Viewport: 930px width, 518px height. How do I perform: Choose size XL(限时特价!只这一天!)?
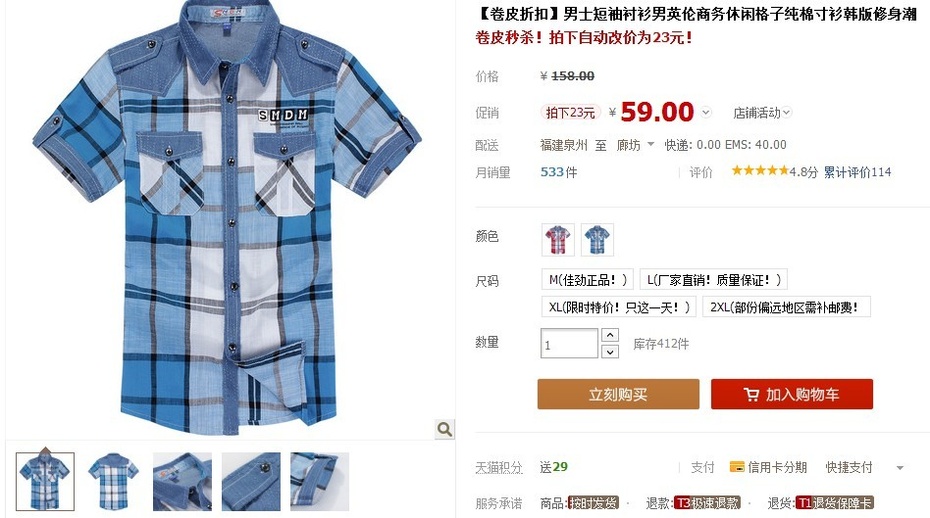click(619, 307)
